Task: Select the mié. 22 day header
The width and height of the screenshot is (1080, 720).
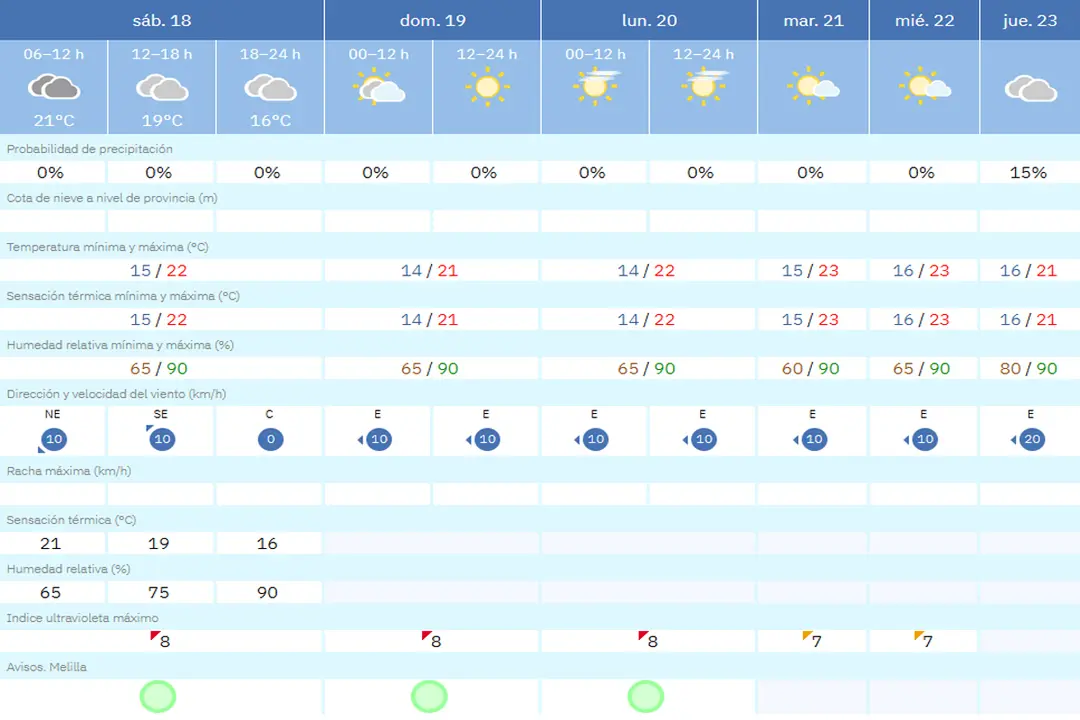Action: click(x=924, y=20)
